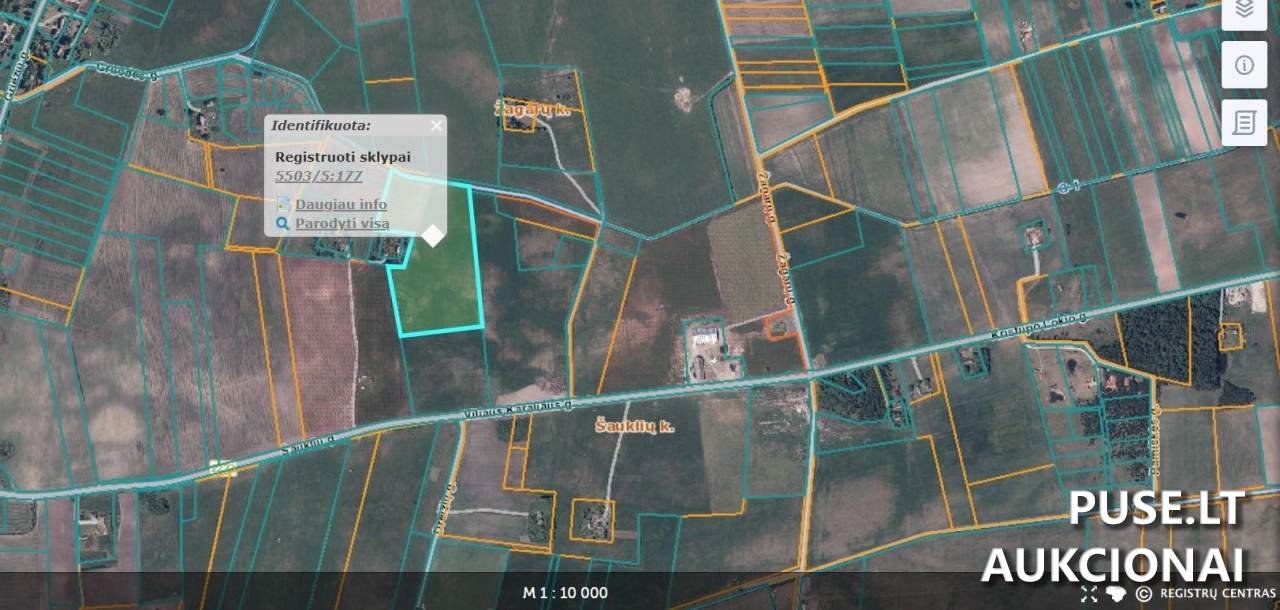This screenshot has width=1280, height=610.
Task: Click the Parodyti visa link
Action: (342, 224)
